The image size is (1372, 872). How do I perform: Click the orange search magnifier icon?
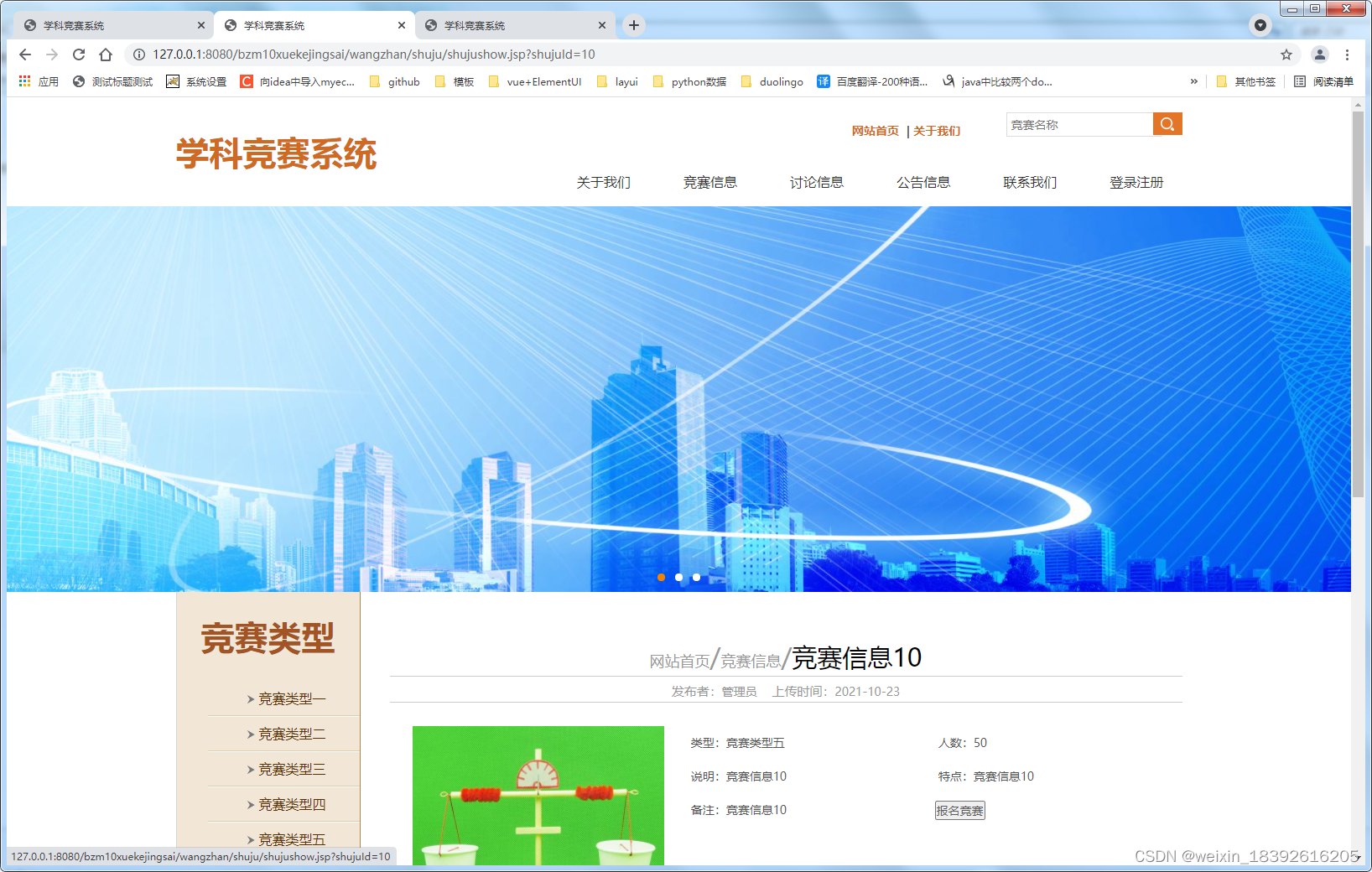[1167, 123]
